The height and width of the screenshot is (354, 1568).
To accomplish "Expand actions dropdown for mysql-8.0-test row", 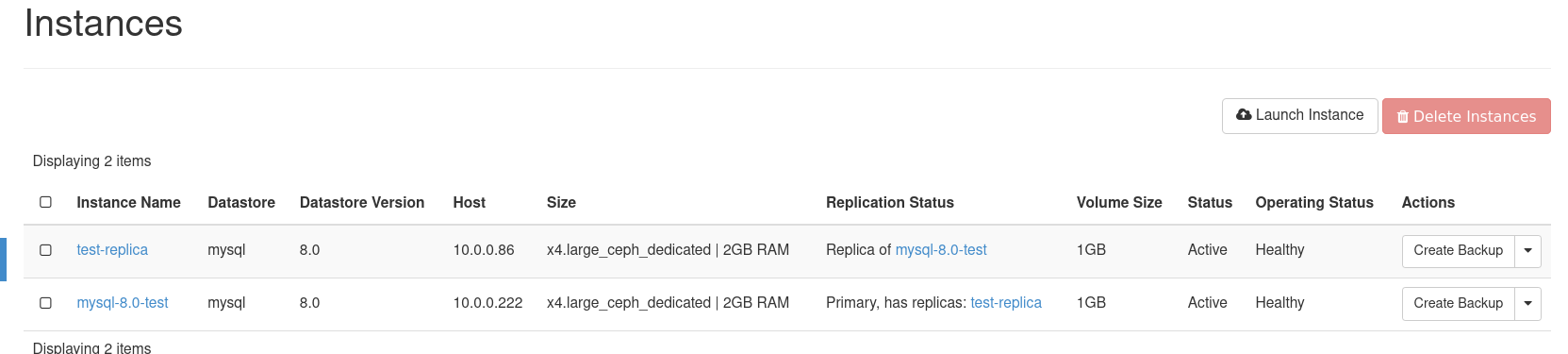I will [x=1527, y=304].
